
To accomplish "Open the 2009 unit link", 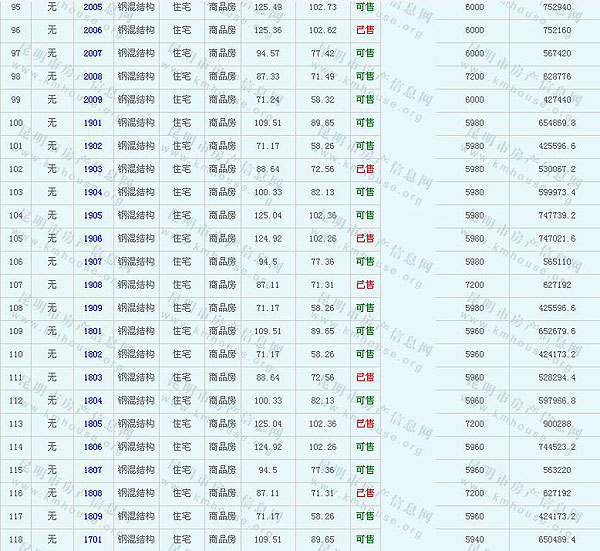I will [92, 99].
